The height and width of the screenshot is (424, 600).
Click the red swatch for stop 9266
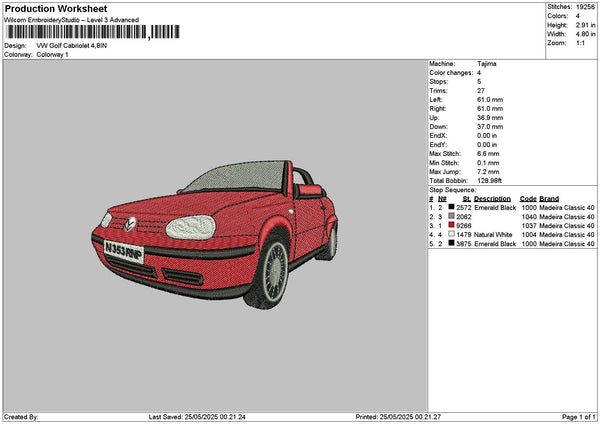452,225
